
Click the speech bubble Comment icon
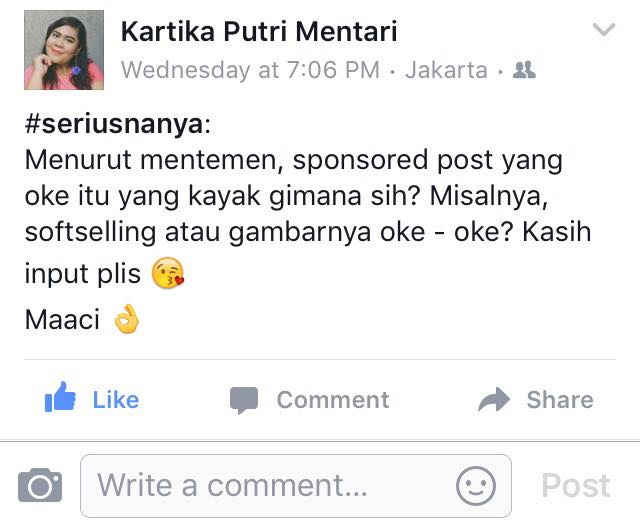244,400
